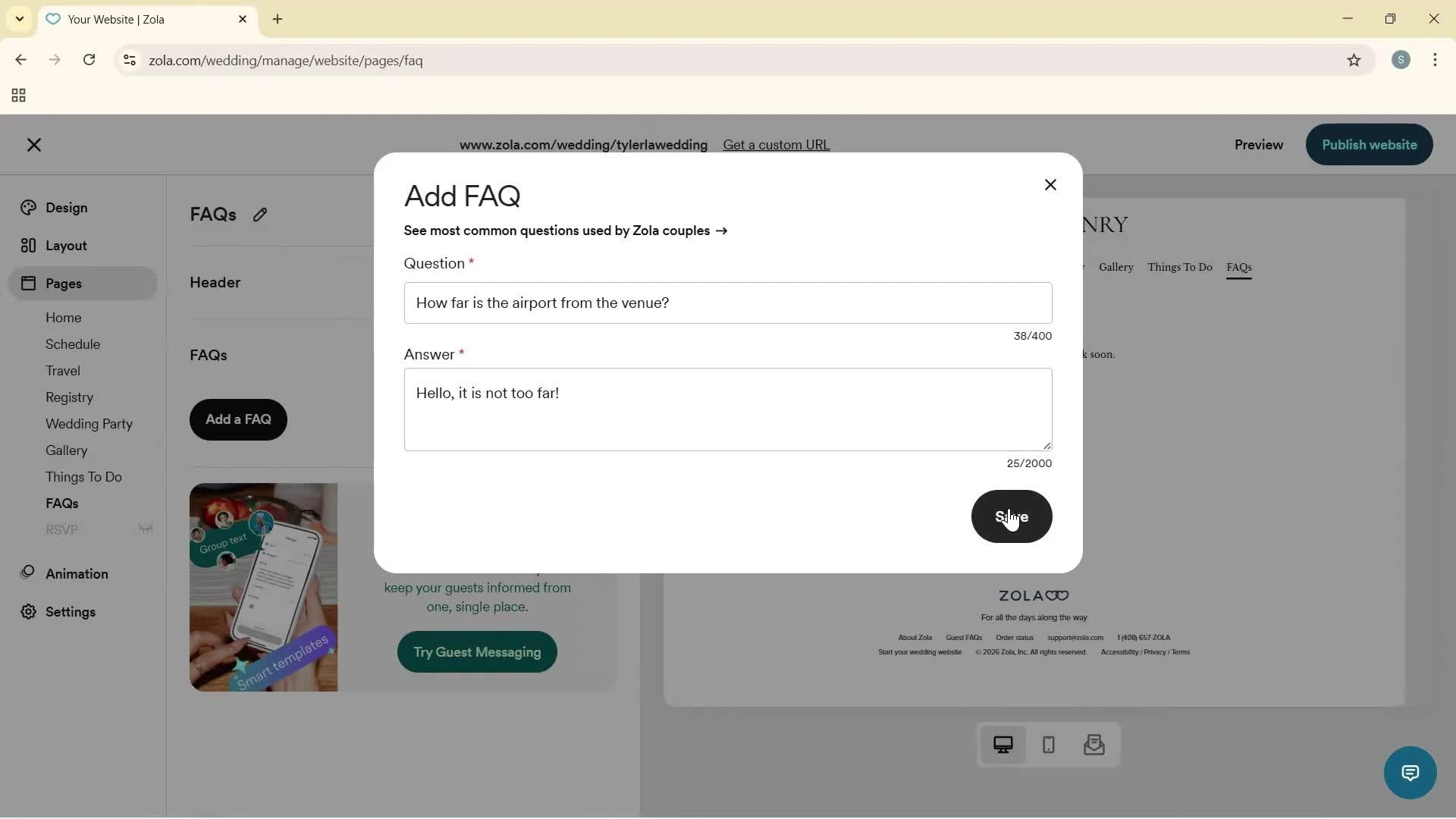Select Gallery in the website navigation

pos(1116,267)
